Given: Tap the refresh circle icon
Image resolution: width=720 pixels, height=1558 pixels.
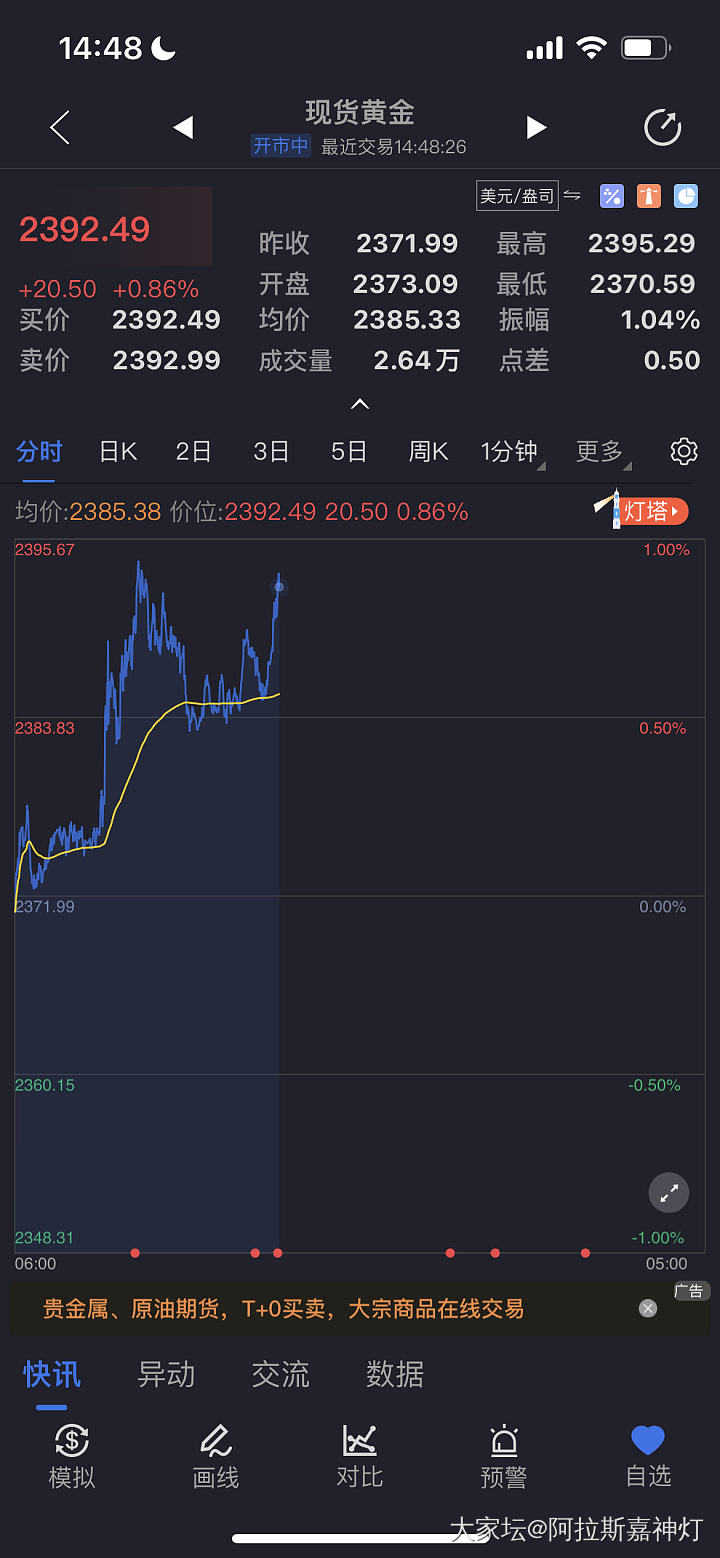Looking at the screenshot, I should (x=662, y=127).
